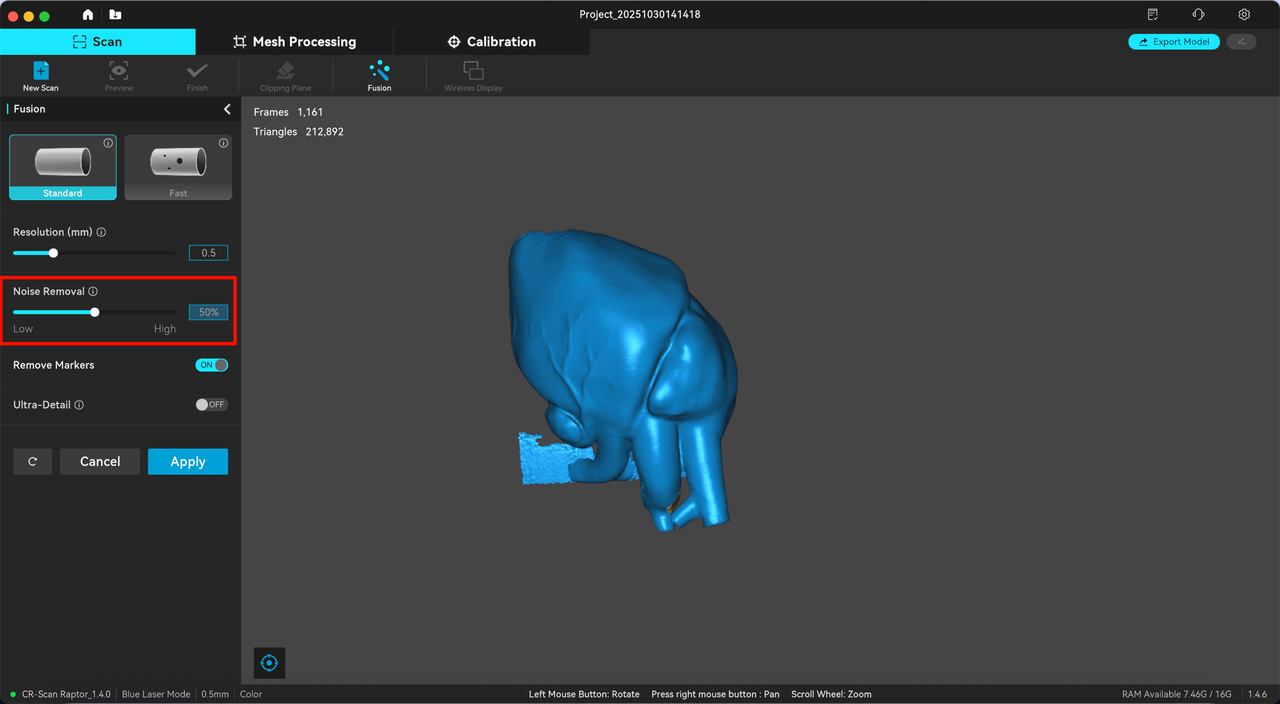Click the Noise Removal slider handle
This screenshot has width=1280, height=704.
(x=95, y=312)
